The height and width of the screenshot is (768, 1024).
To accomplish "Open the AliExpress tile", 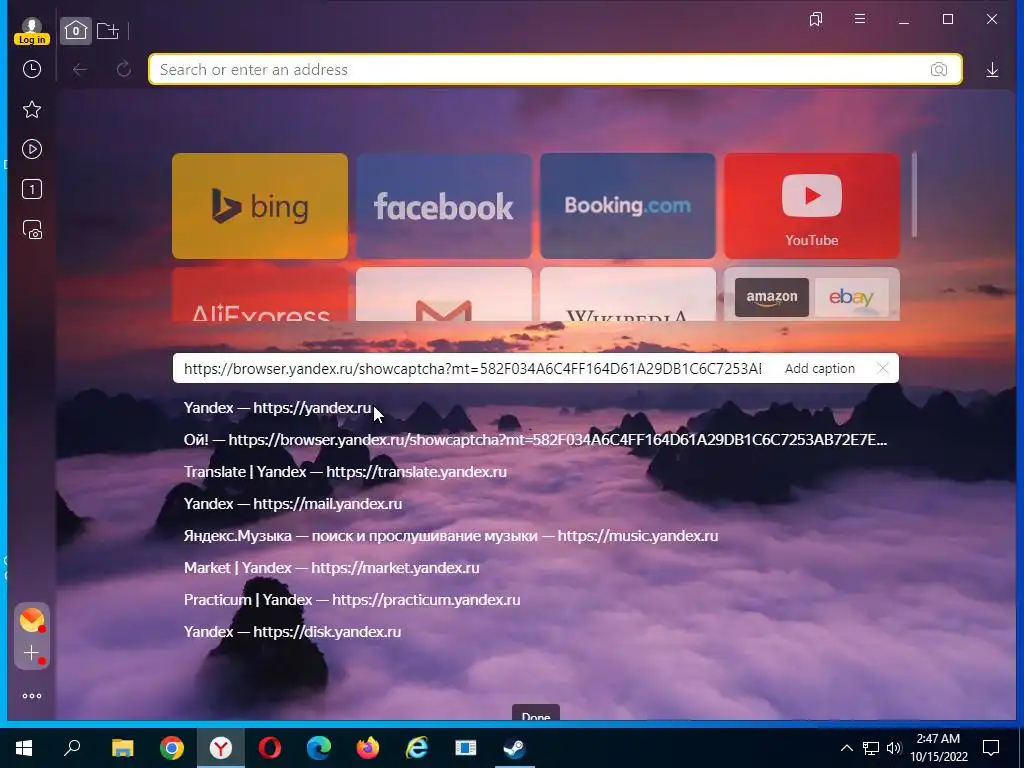I will tap(260, 295).
